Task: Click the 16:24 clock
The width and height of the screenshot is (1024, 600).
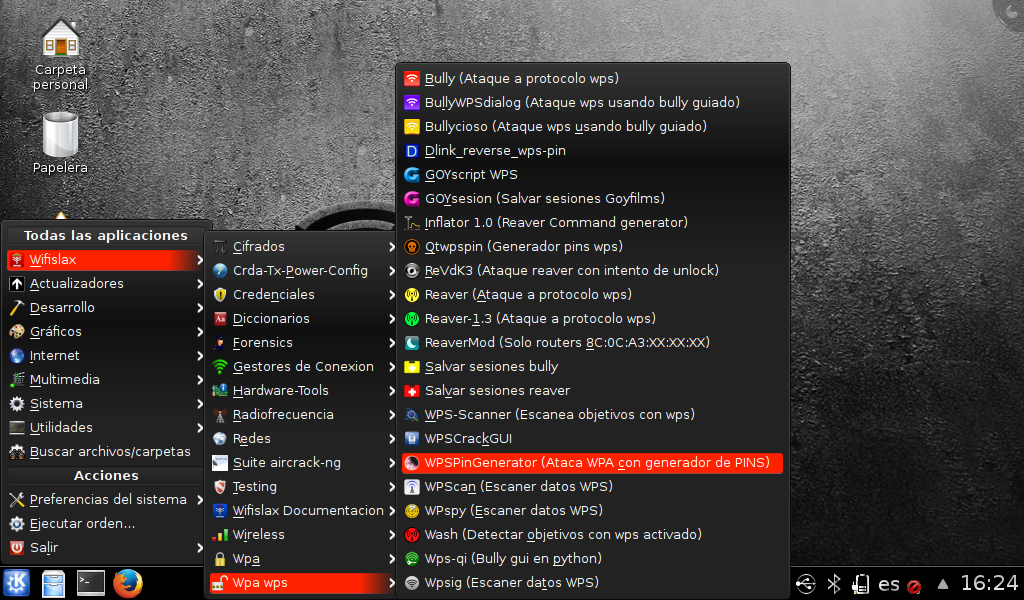Action: (x=989, y=583)
